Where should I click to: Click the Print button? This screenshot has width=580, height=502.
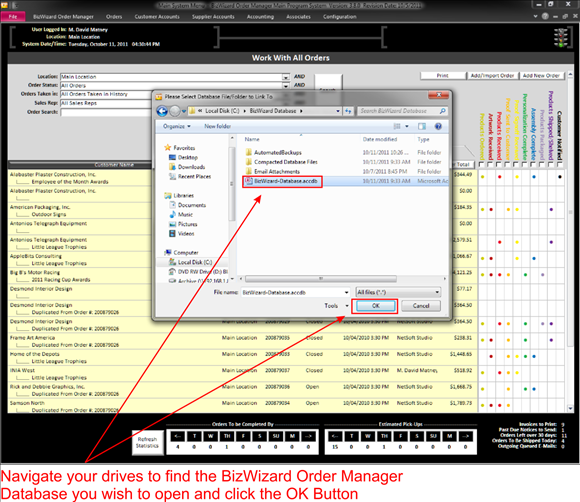tap(442, 75)
